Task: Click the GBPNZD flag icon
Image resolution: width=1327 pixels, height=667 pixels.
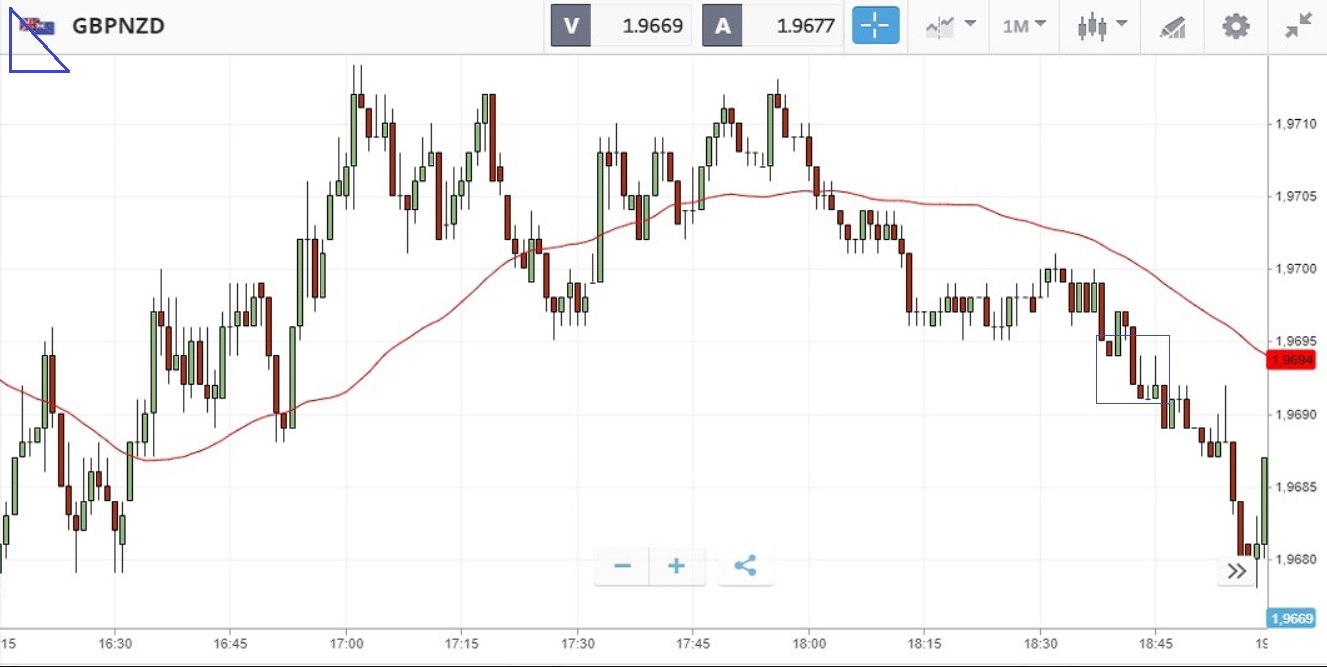Action: point(37,26)
